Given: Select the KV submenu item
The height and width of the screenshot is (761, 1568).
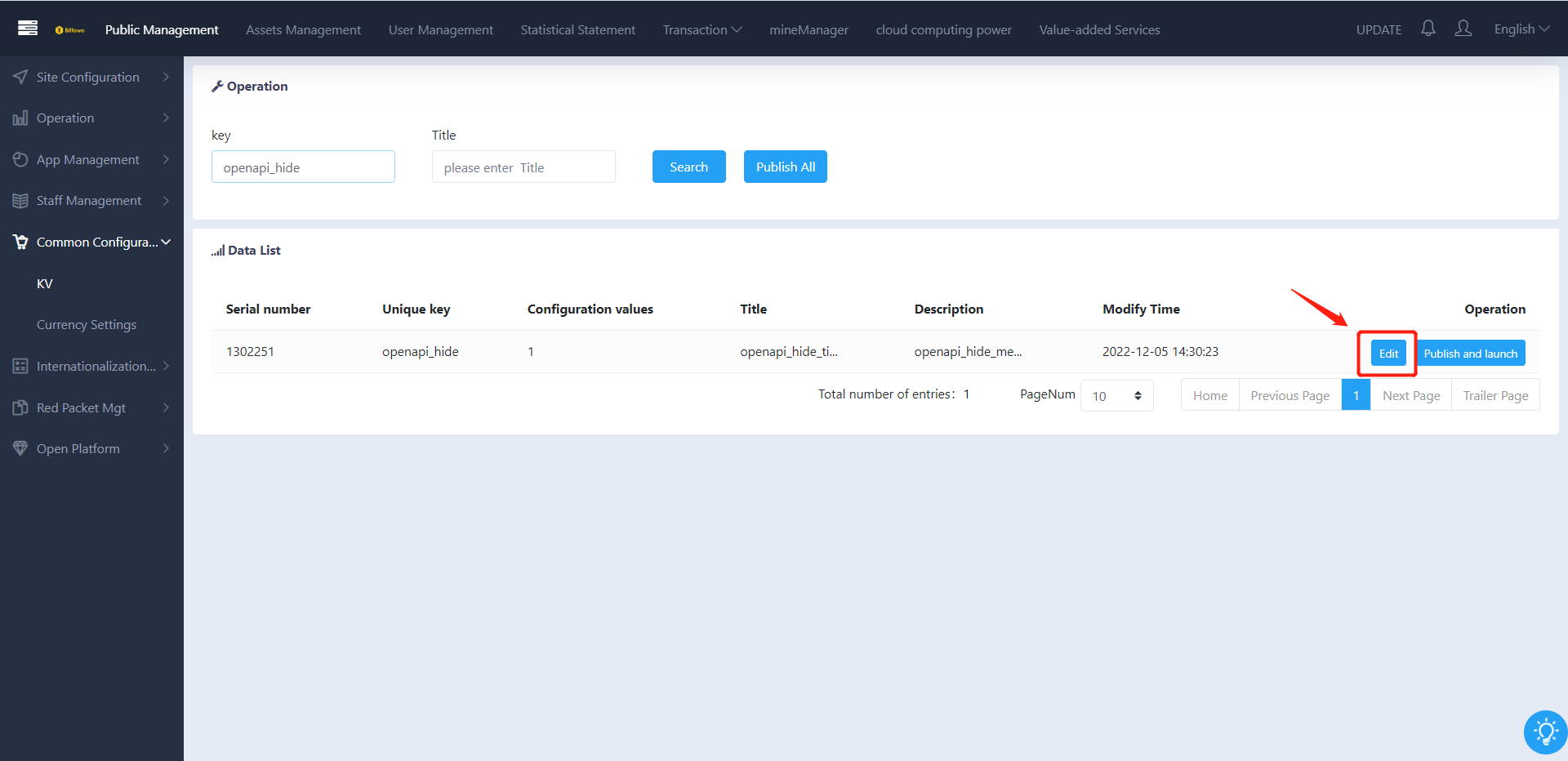Looking at the screenshot, I should [x=45, y=283].
